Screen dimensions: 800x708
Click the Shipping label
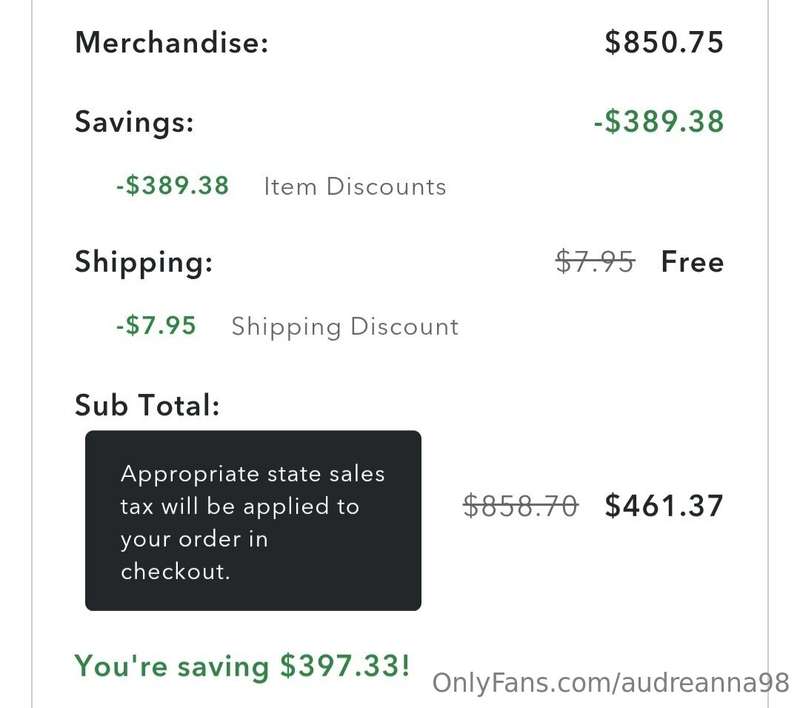pyautogui.click(x=143, y=263)
